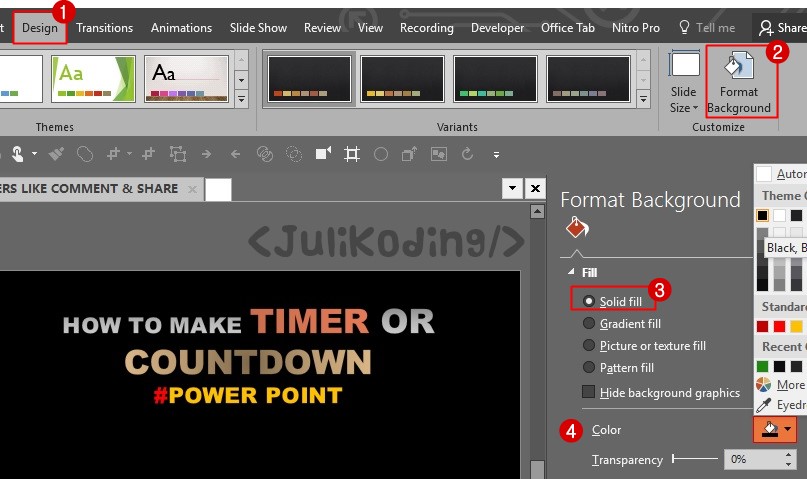Click the bring forward icon
807x479 pixels.
pos(409,154)
